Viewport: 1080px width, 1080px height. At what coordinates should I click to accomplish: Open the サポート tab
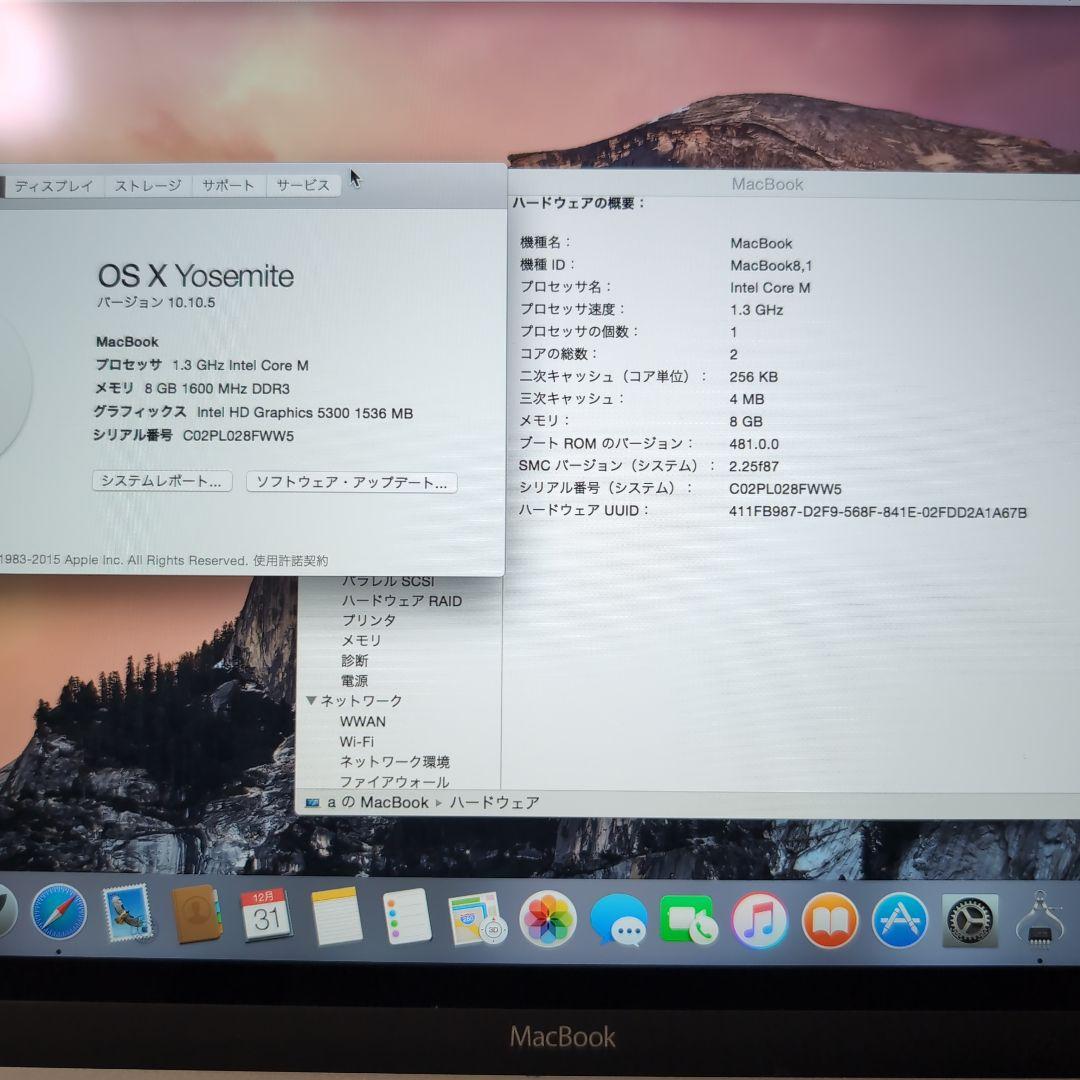click(229, 185)
